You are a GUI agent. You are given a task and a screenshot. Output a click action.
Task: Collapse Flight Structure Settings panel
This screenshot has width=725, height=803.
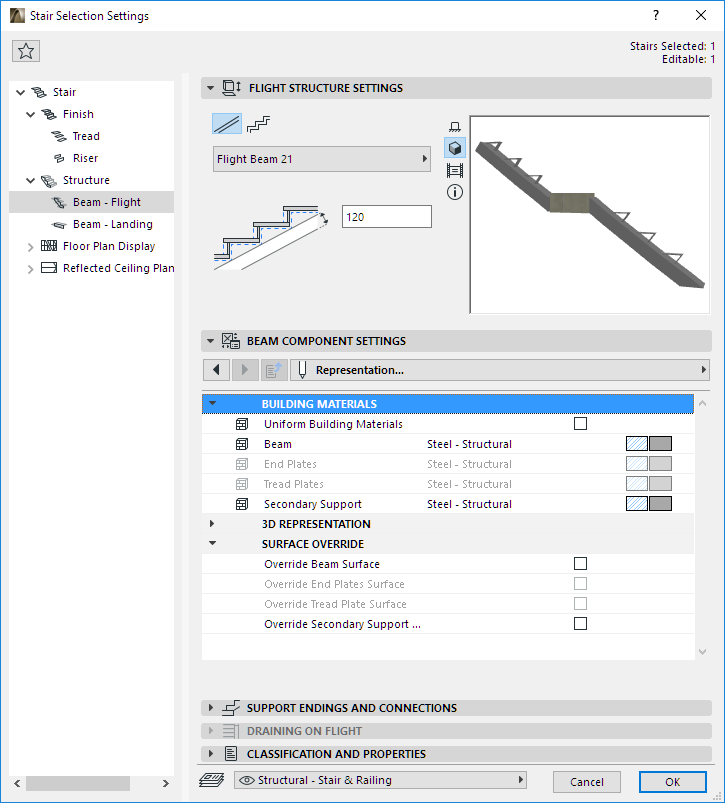[x=210, y=88]
